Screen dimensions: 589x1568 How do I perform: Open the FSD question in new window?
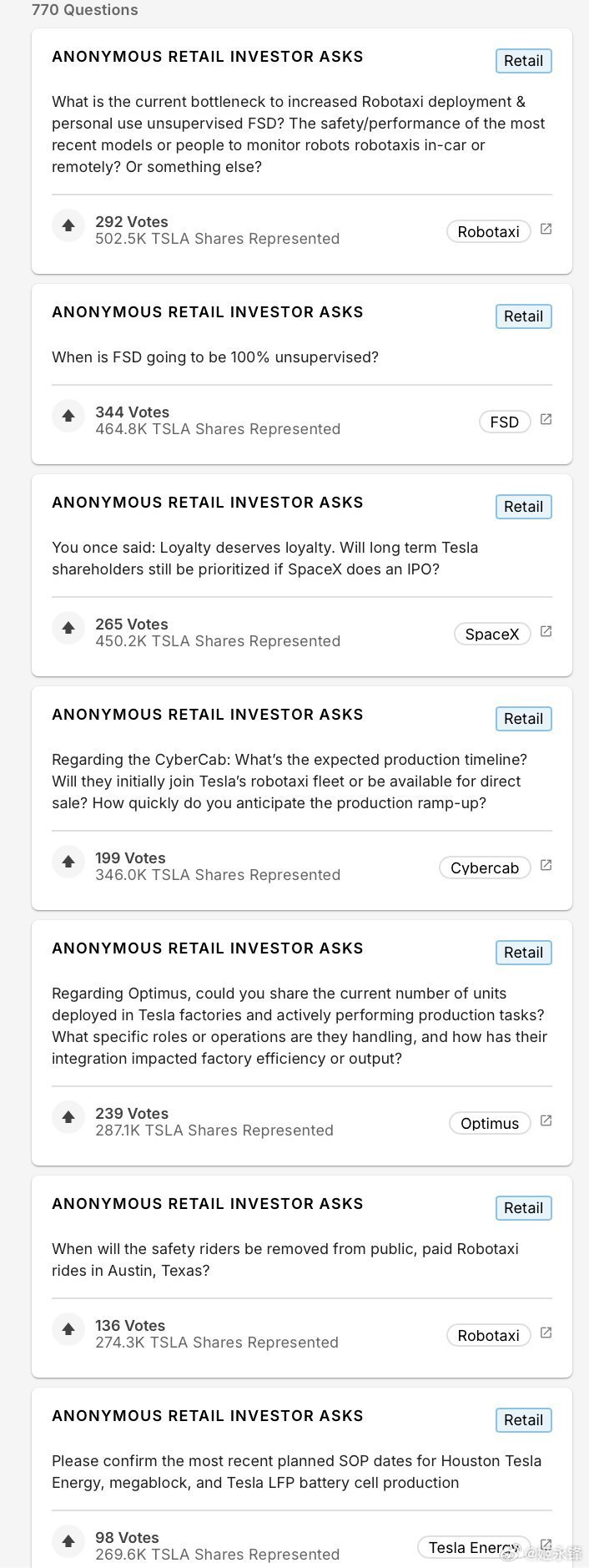click(546, 420)
